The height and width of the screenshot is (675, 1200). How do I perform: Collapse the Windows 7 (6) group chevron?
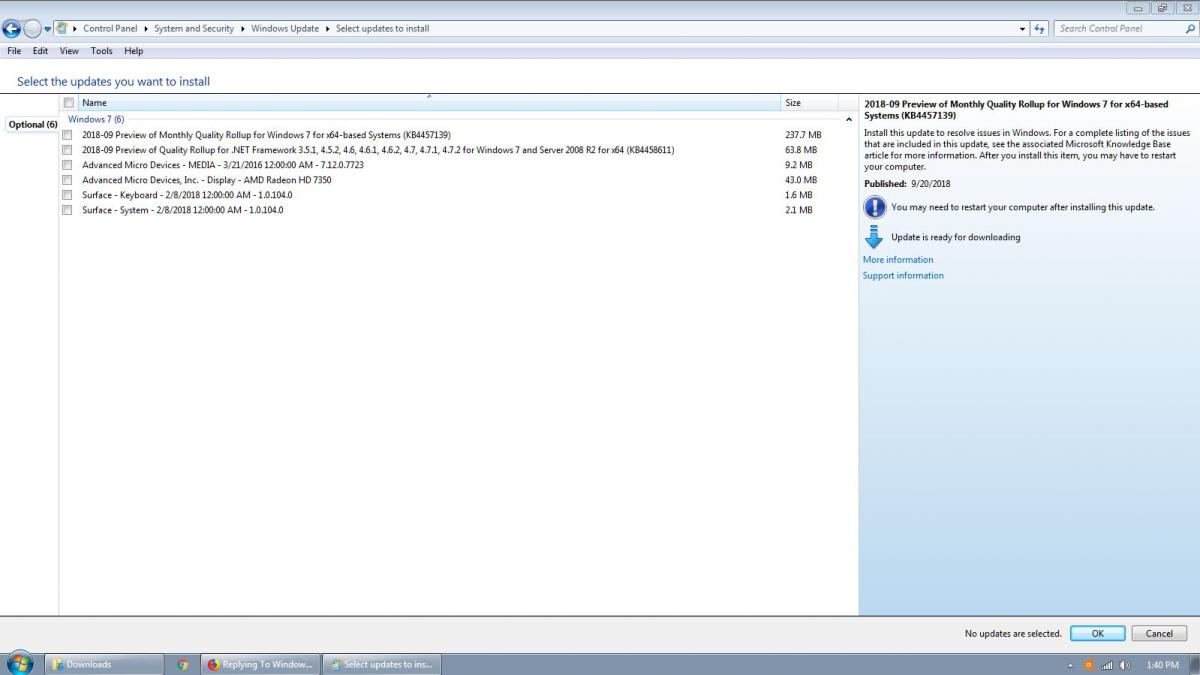coord(849,119)
